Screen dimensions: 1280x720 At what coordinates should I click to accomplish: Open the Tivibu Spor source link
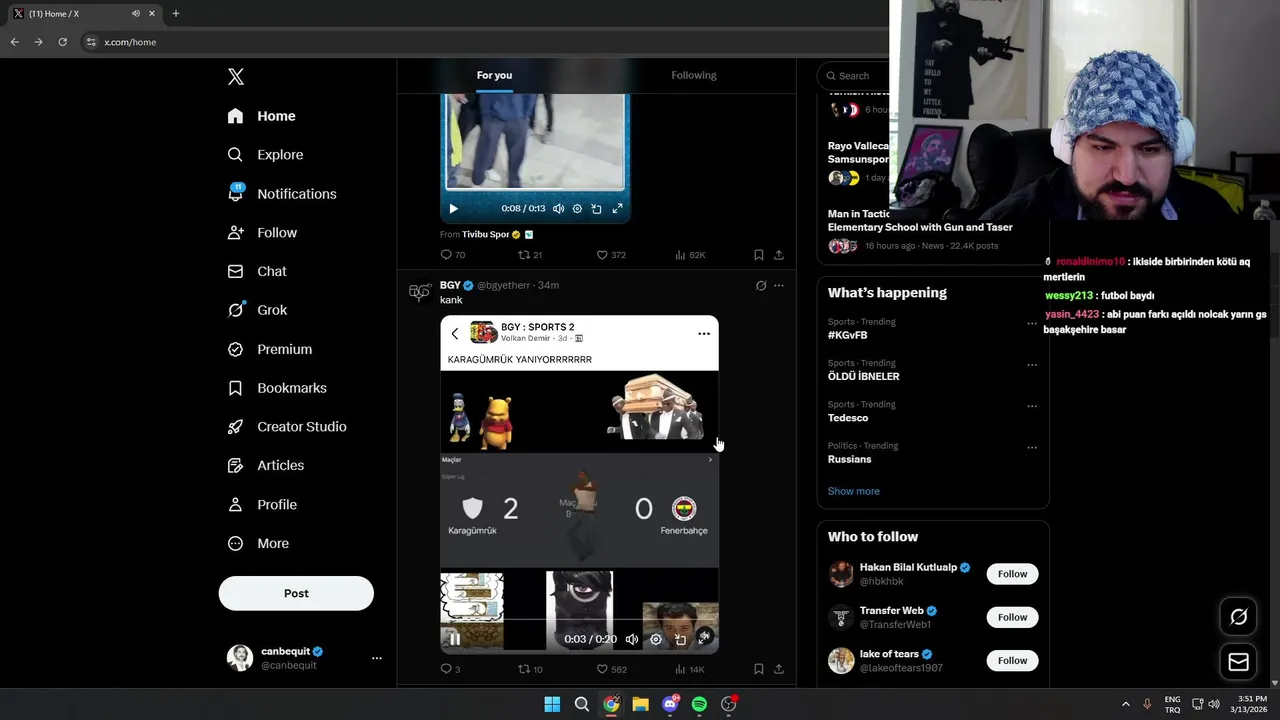[485, 235]
